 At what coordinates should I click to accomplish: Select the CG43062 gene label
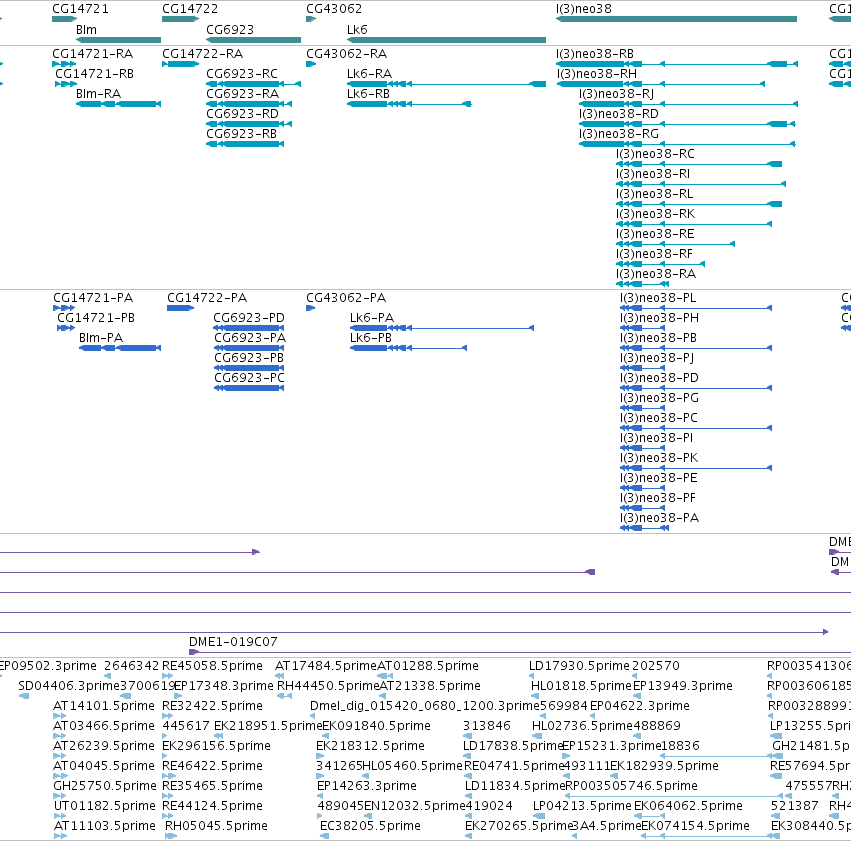(334, 9)
